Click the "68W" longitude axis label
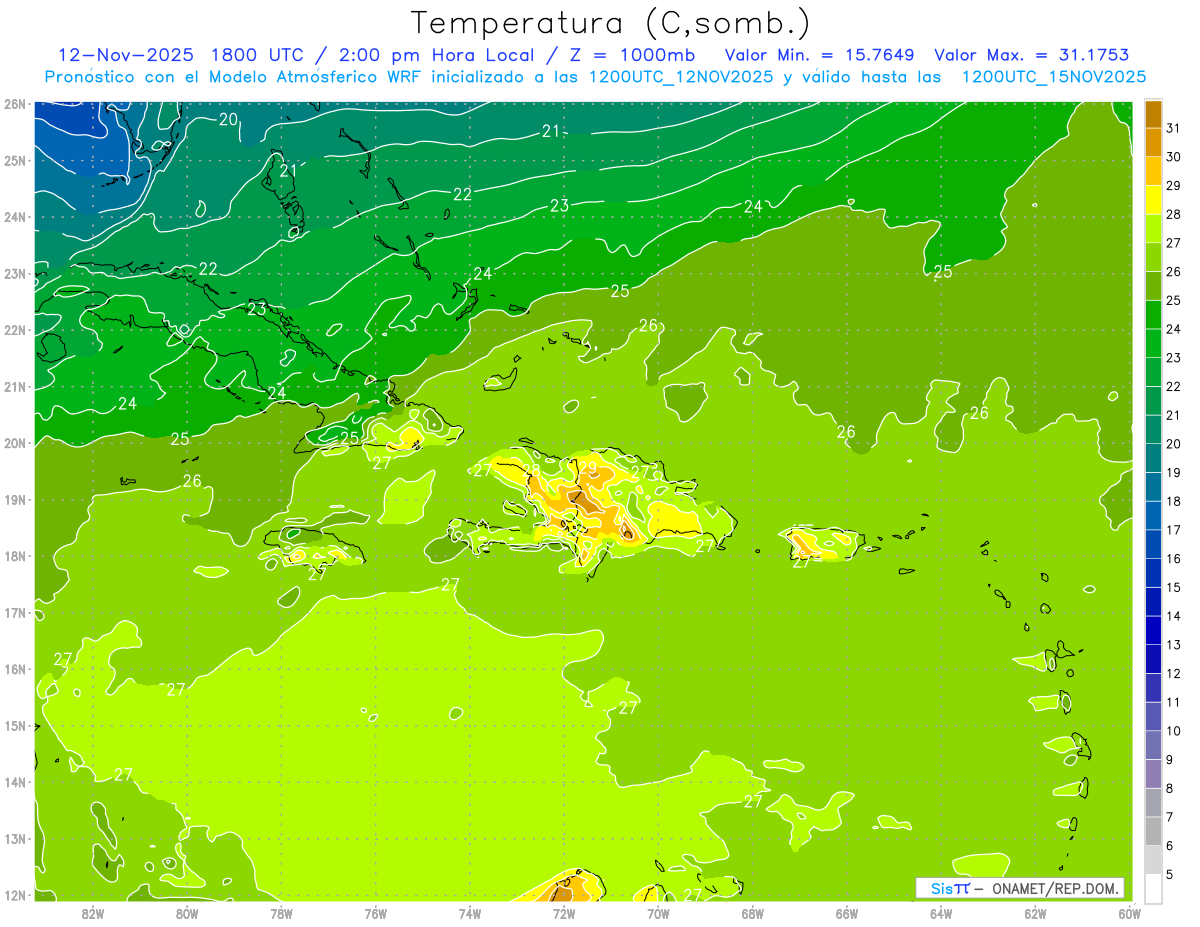Viewport: 1200px width, 927px height. point(753,913)
